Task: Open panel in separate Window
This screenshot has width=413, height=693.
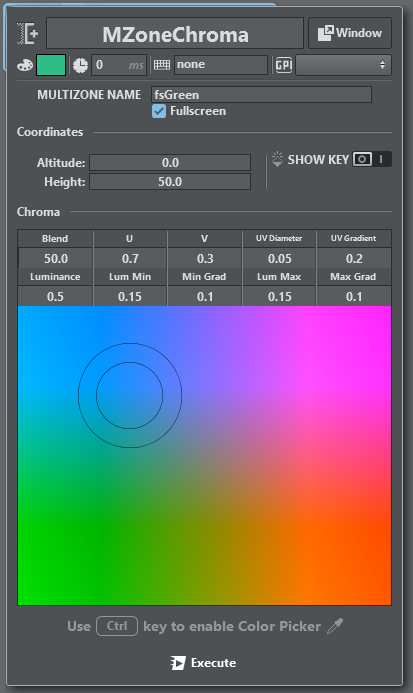Action: 350,33
